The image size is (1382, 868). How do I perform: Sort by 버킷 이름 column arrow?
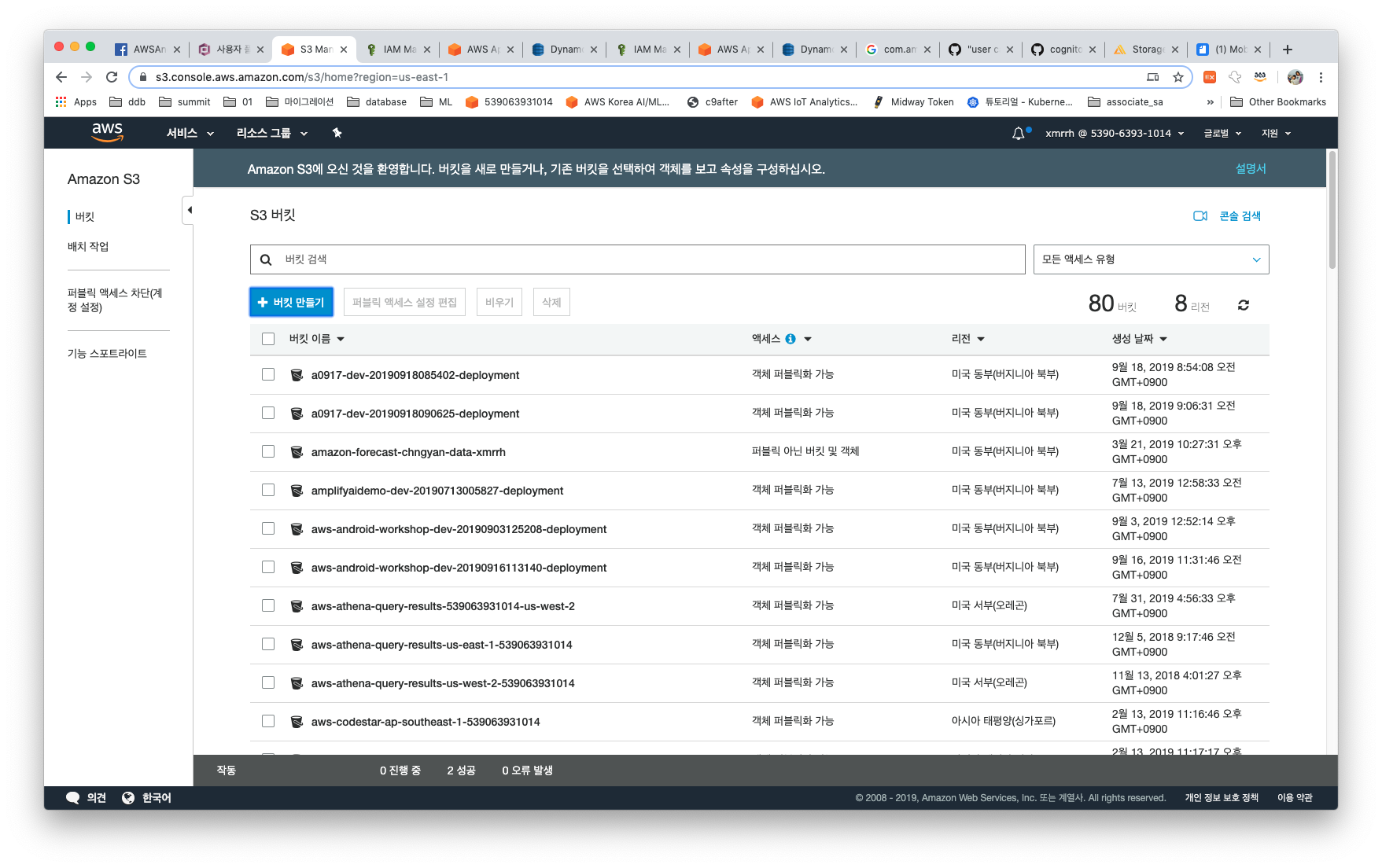coord(341,340)
